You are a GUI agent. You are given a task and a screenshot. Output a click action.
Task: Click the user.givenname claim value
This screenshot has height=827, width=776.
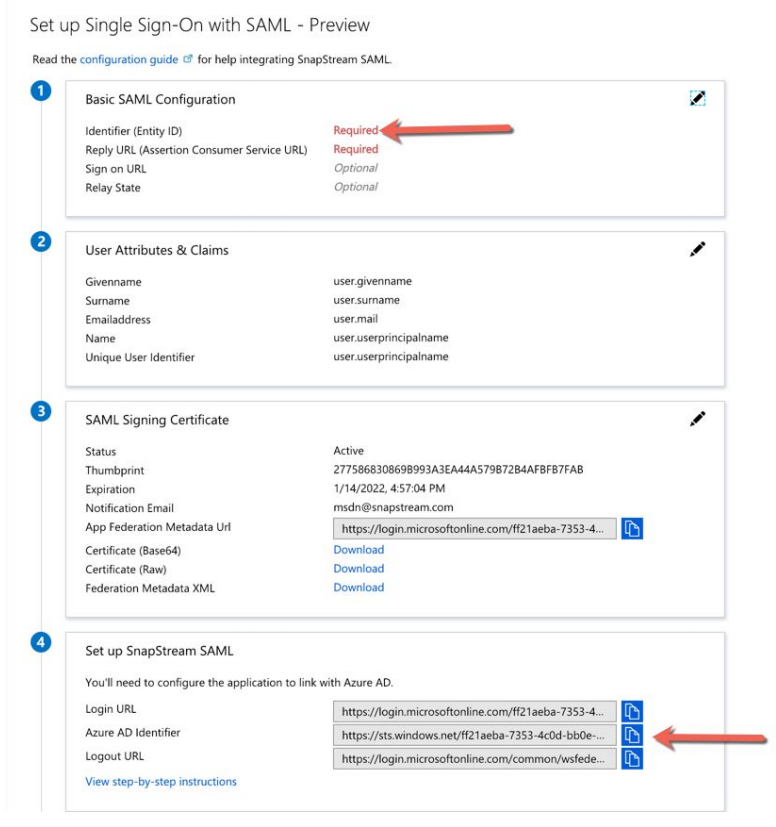point(372,281)
